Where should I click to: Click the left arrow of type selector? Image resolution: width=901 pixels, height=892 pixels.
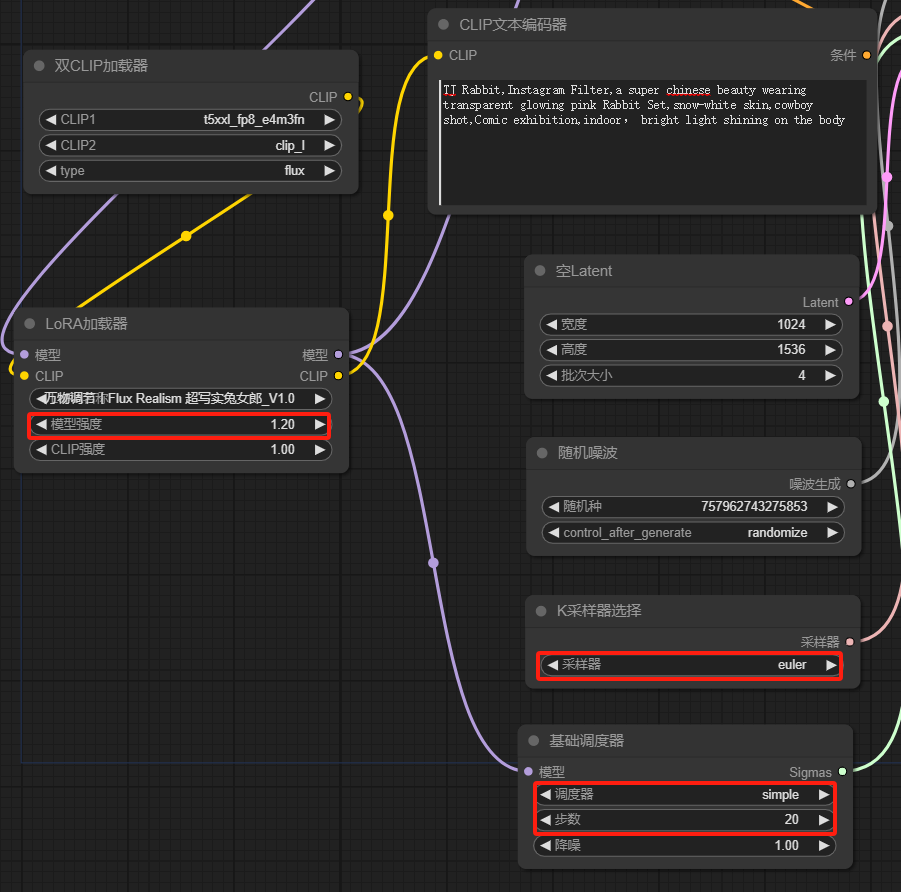tap(51, 171)
